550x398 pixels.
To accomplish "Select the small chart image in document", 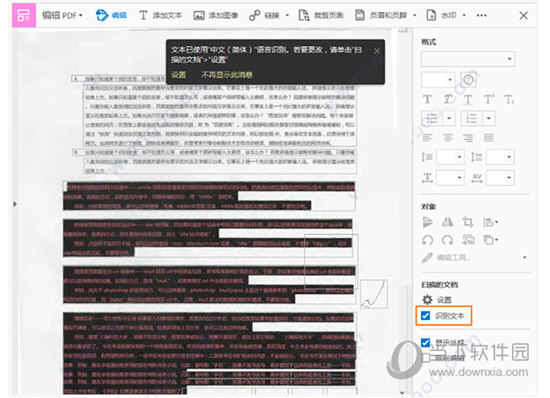I will tap(374, 294).
